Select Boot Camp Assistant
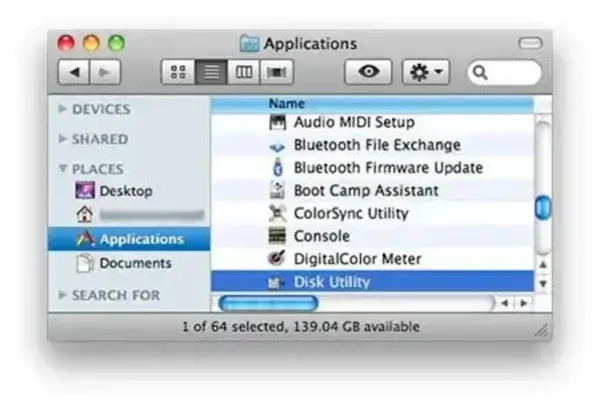Image resolution: width=600 pixels, height=407 pixels. tap(372, 190)
